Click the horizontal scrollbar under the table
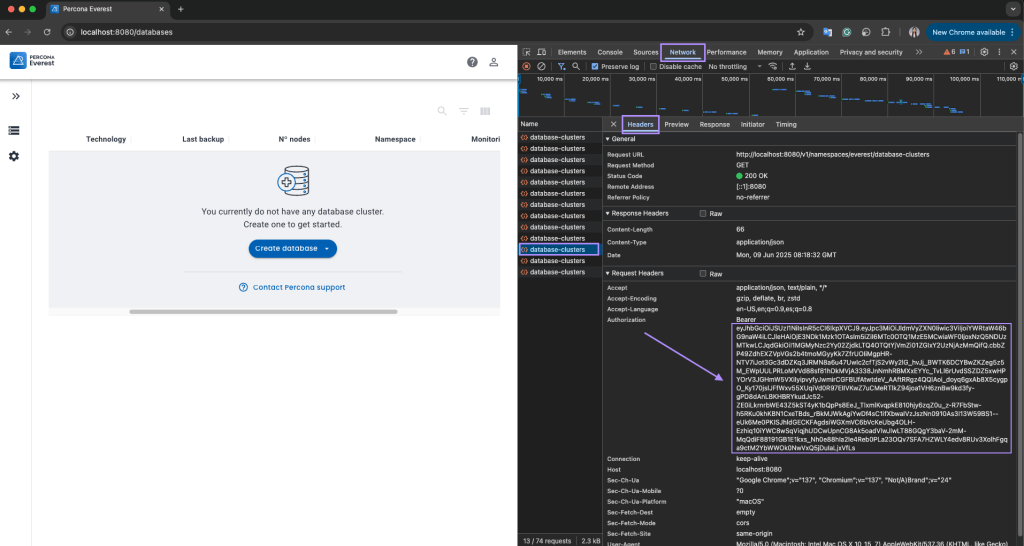 coord(265,311)
